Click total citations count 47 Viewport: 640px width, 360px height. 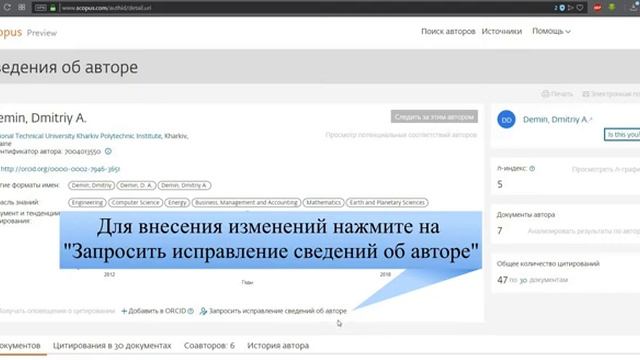(x=502, y=280)
